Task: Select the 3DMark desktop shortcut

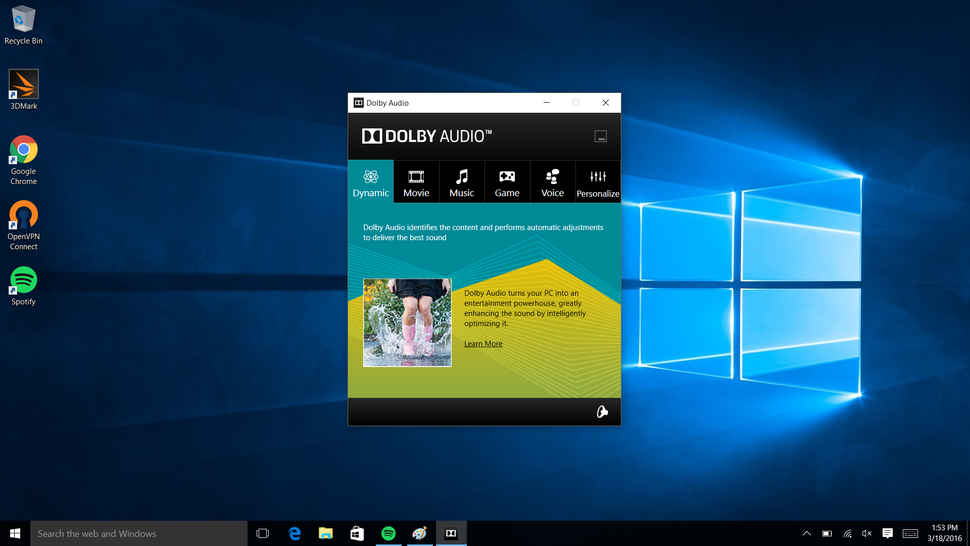Action: 24,90
